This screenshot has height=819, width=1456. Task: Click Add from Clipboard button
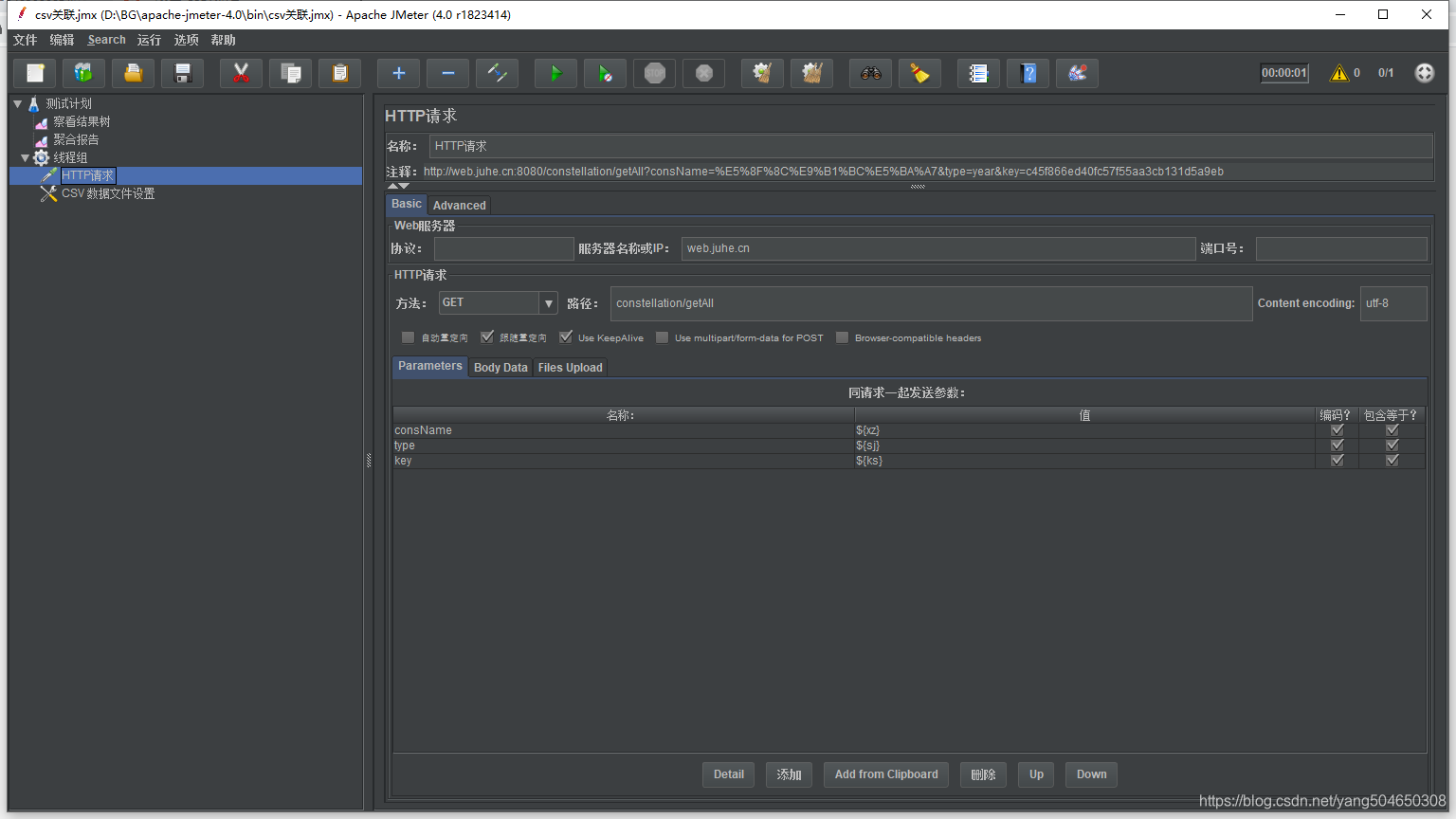pyautogui.click(x=886, y=774)
